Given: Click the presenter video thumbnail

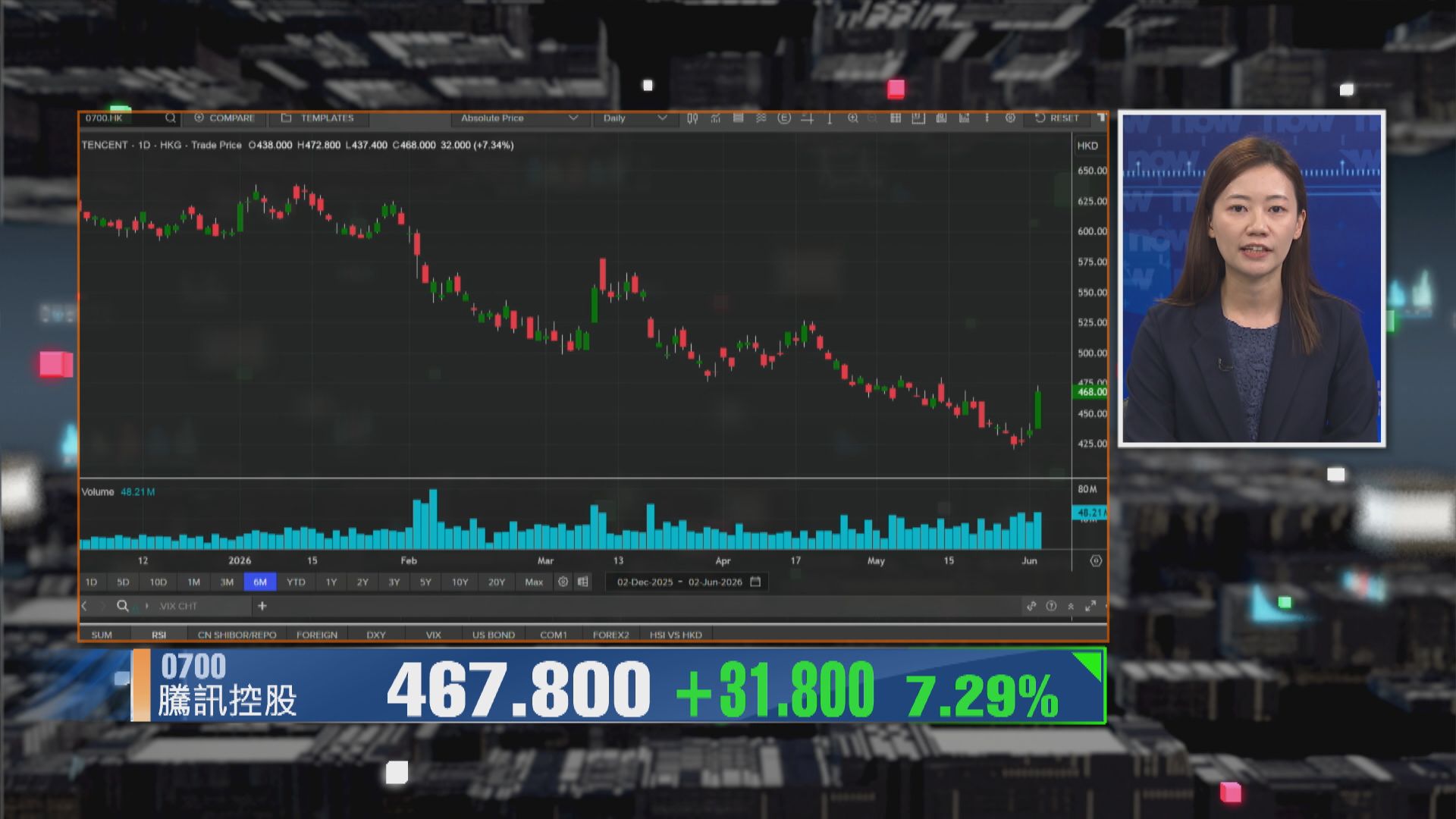Looking at the screenshot, I should click(1251, 278).
